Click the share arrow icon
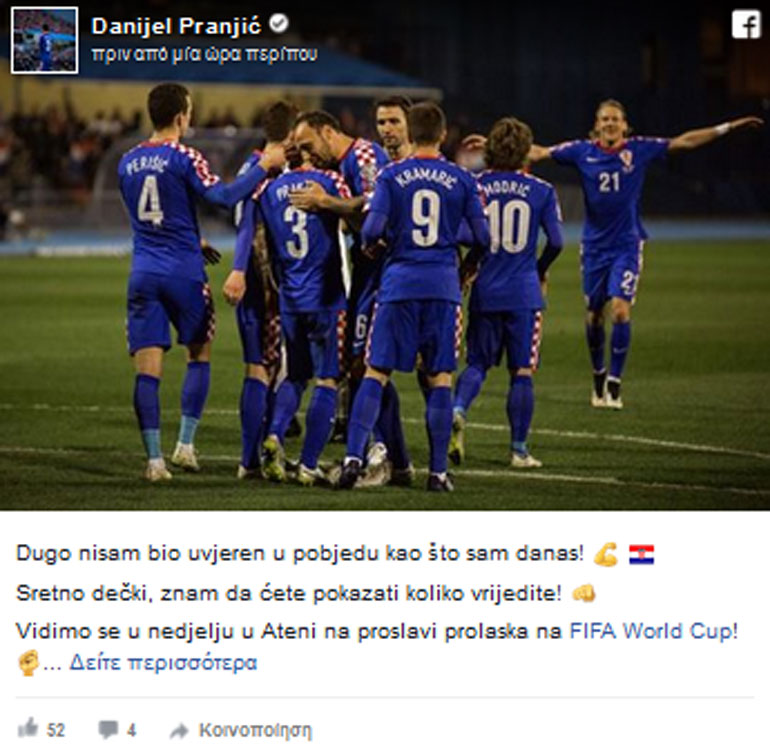 pos(179,731)
